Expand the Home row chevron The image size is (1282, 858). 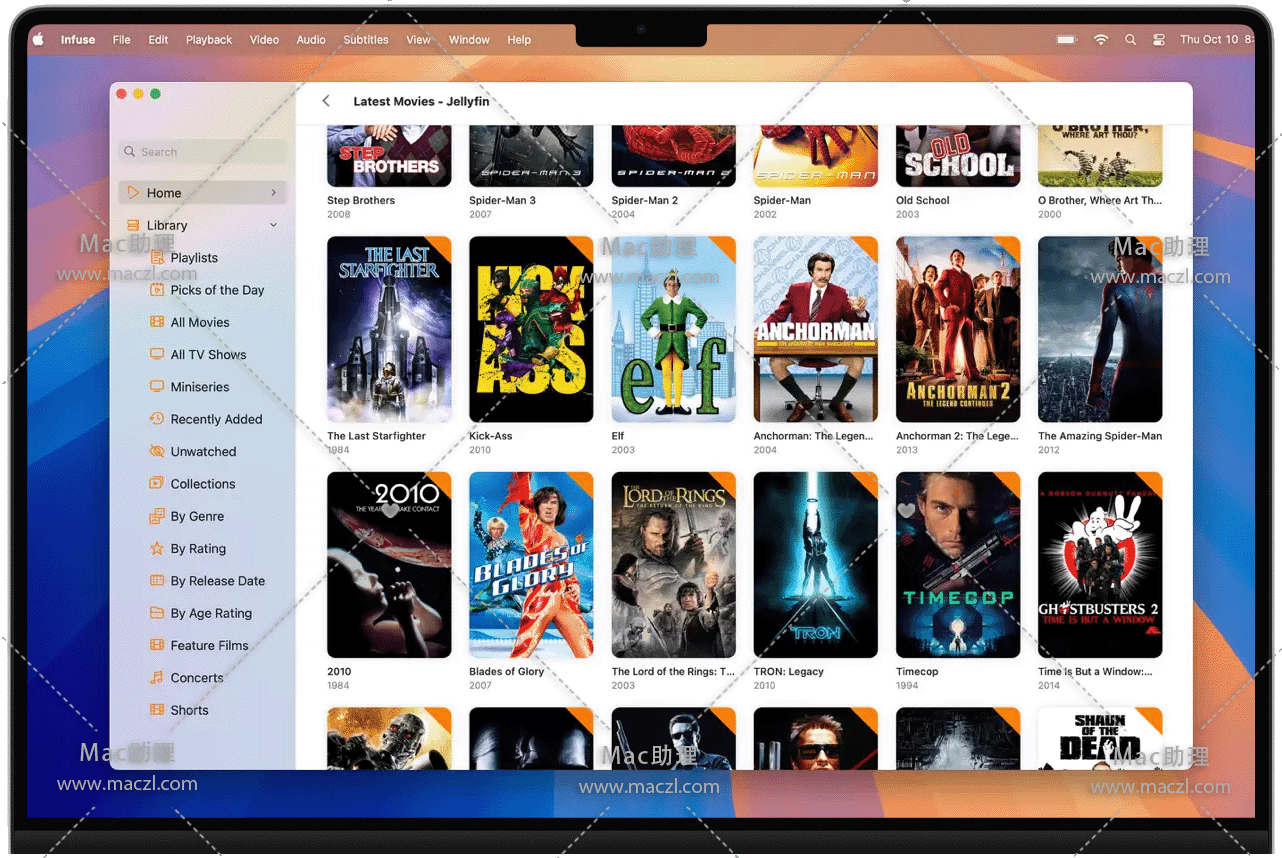coord(273,193)
